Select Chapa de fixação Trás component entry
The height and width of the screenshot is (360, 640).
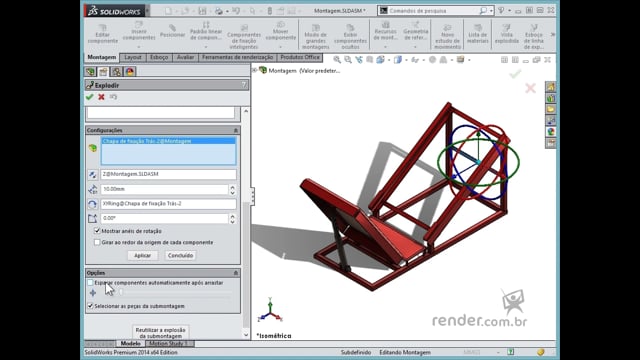168,141
